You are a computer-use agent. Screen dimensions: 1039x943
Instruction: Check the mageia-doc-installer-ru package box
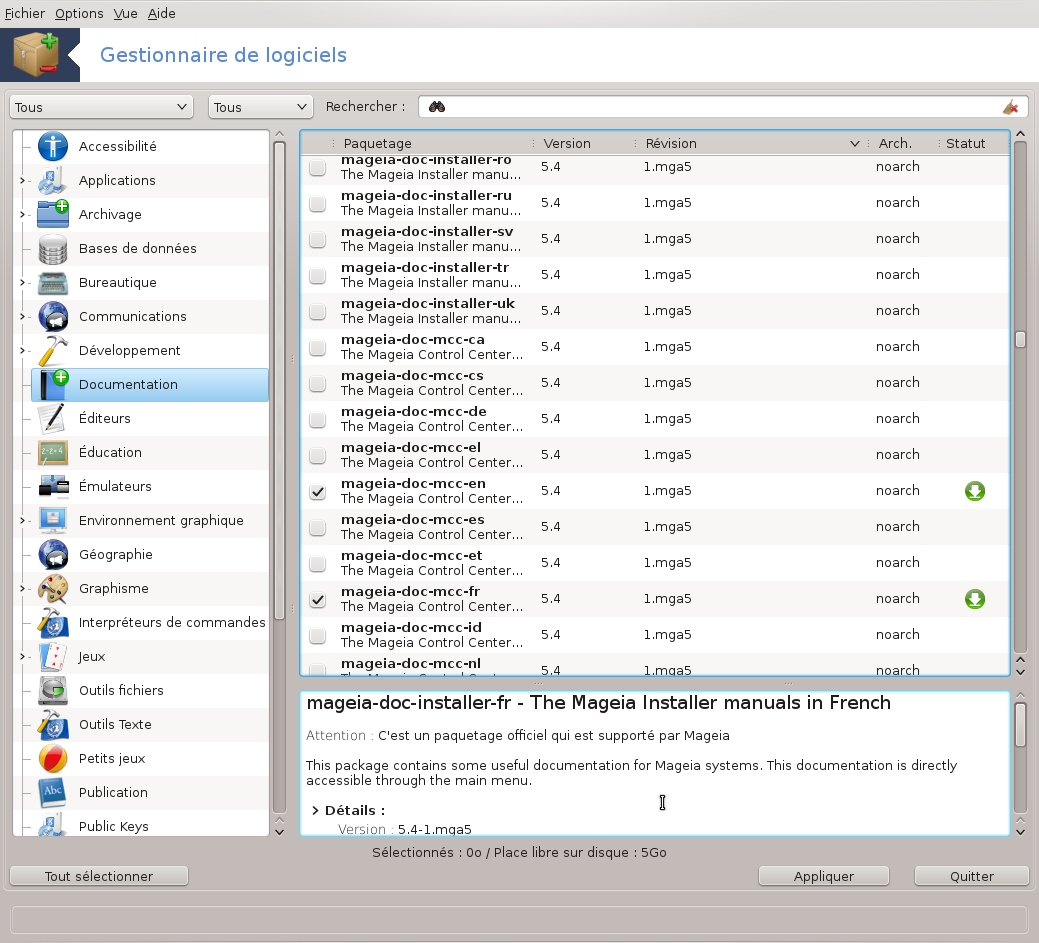(x=318, y=203)
